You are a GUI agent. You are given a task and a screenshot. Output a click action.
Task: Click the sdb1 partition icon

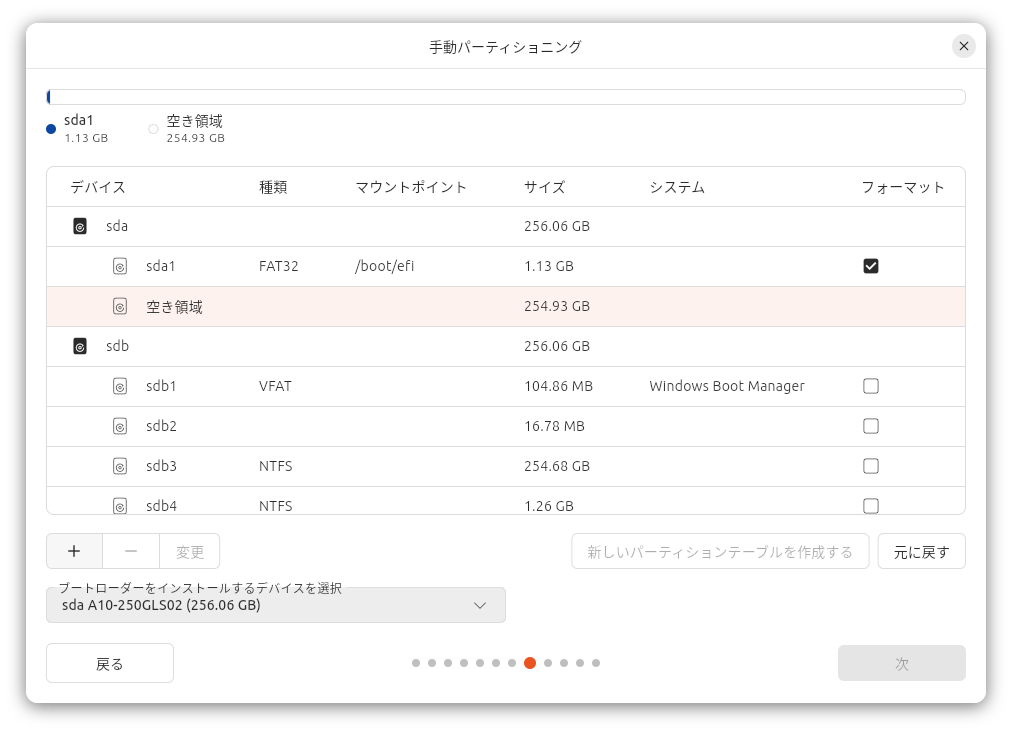click(x=120, y=387)
